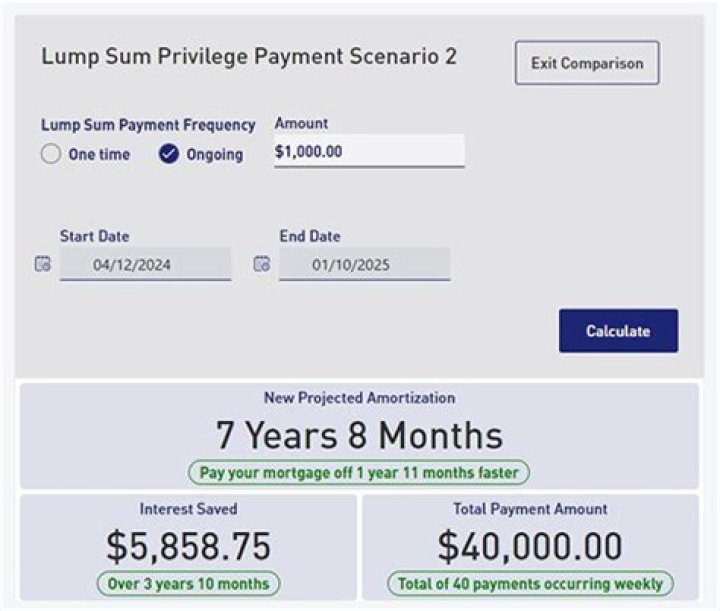Click the $40,000.00 total payment value

click(530, 546)
